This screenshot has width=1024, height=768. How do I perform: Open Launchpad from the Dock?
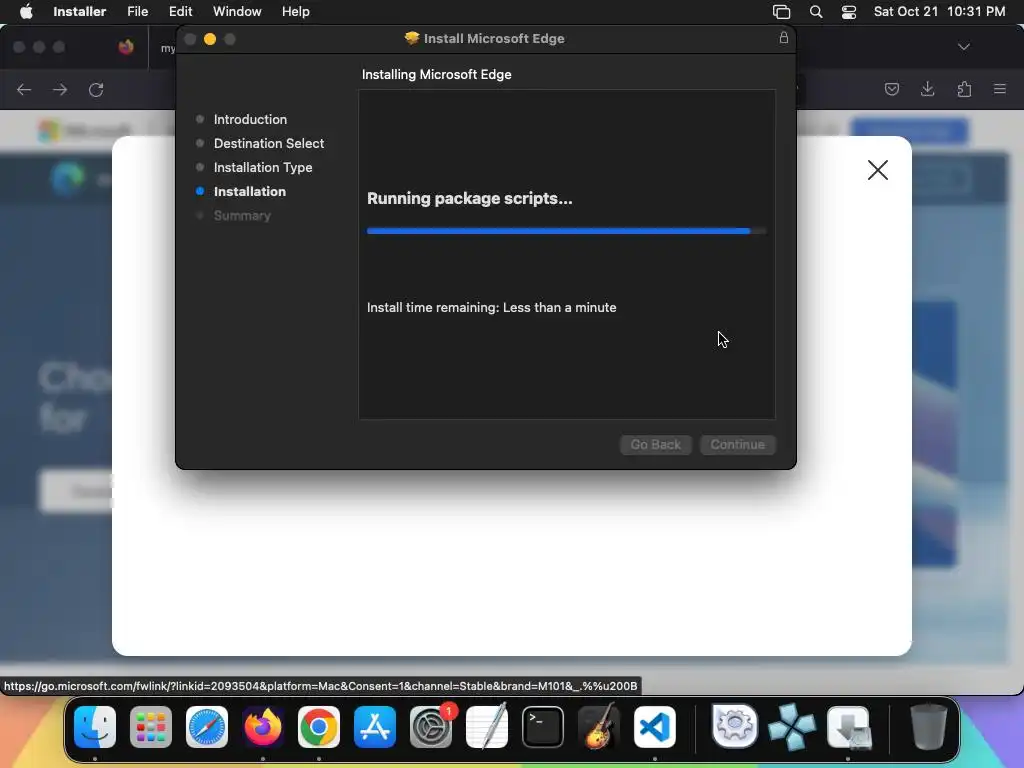click(151, 727)
